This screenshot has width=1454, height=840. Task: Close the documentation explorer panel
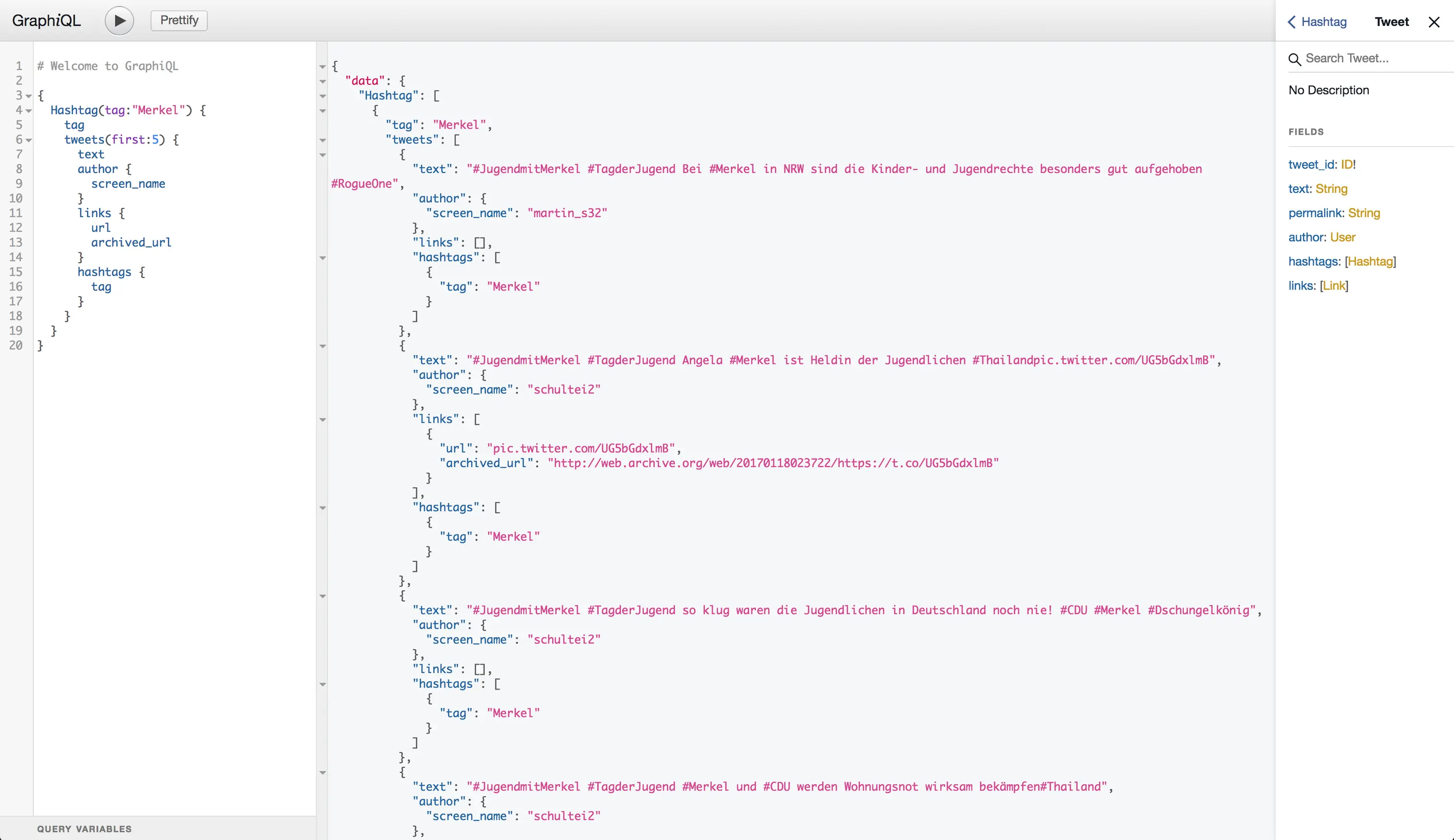coord(1434,22)
